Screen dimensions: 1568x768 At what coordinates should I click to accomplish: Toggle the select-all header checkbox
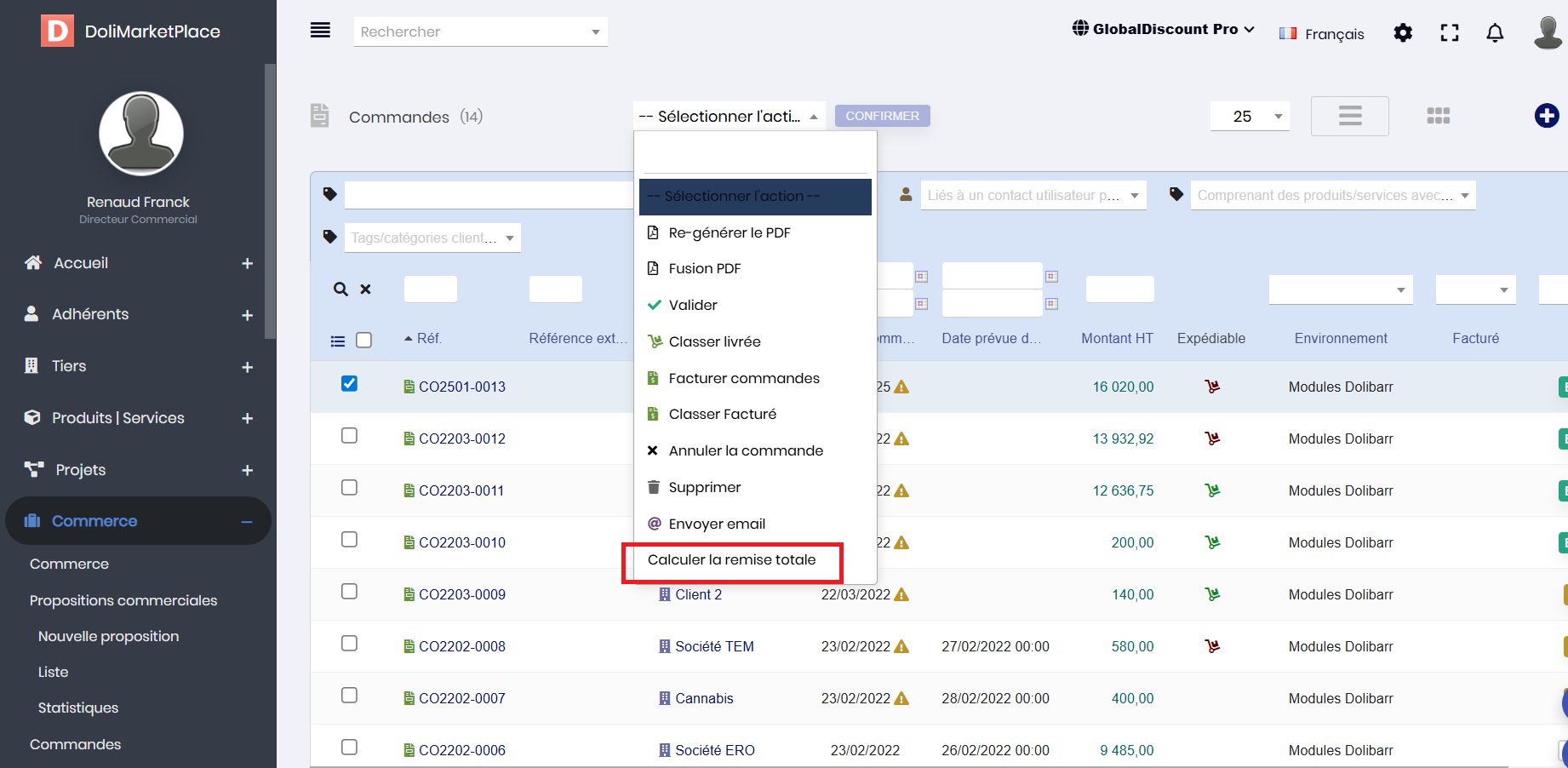[363, 341]
